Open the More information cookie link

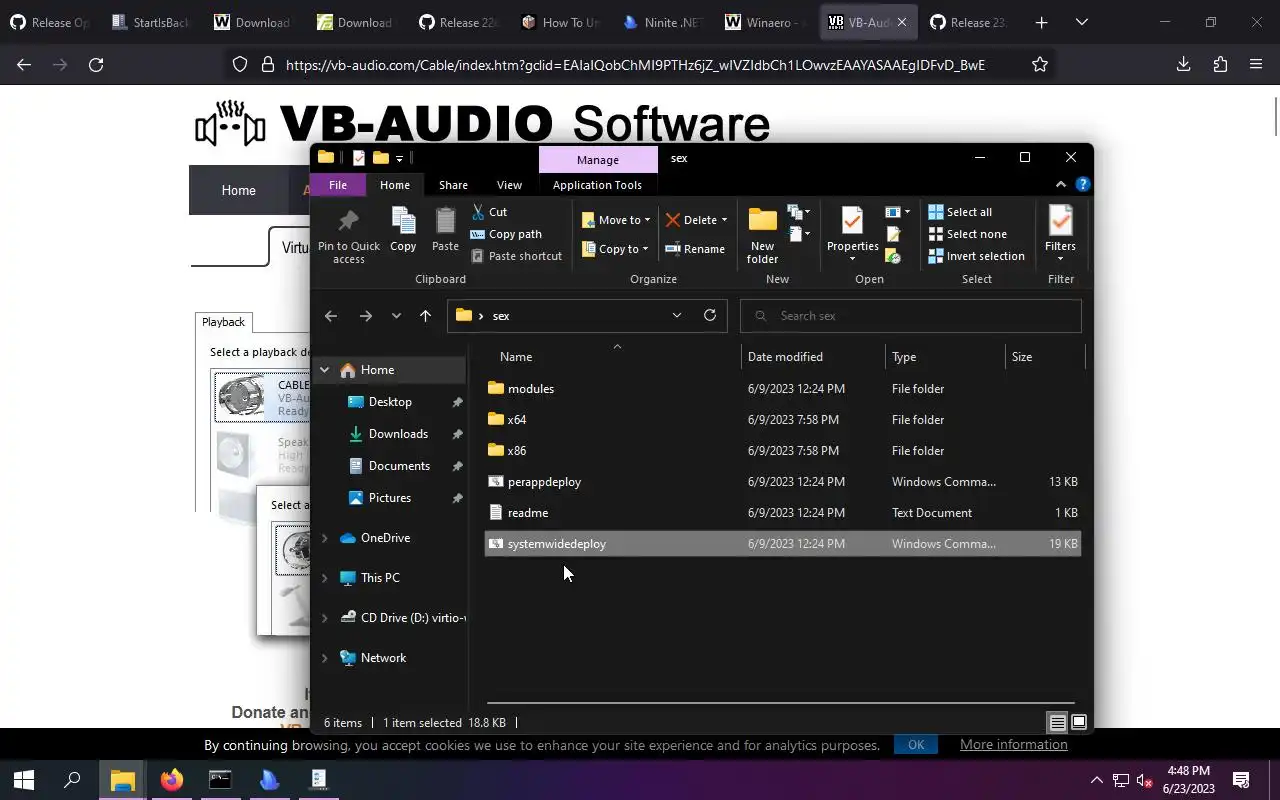1014,744
